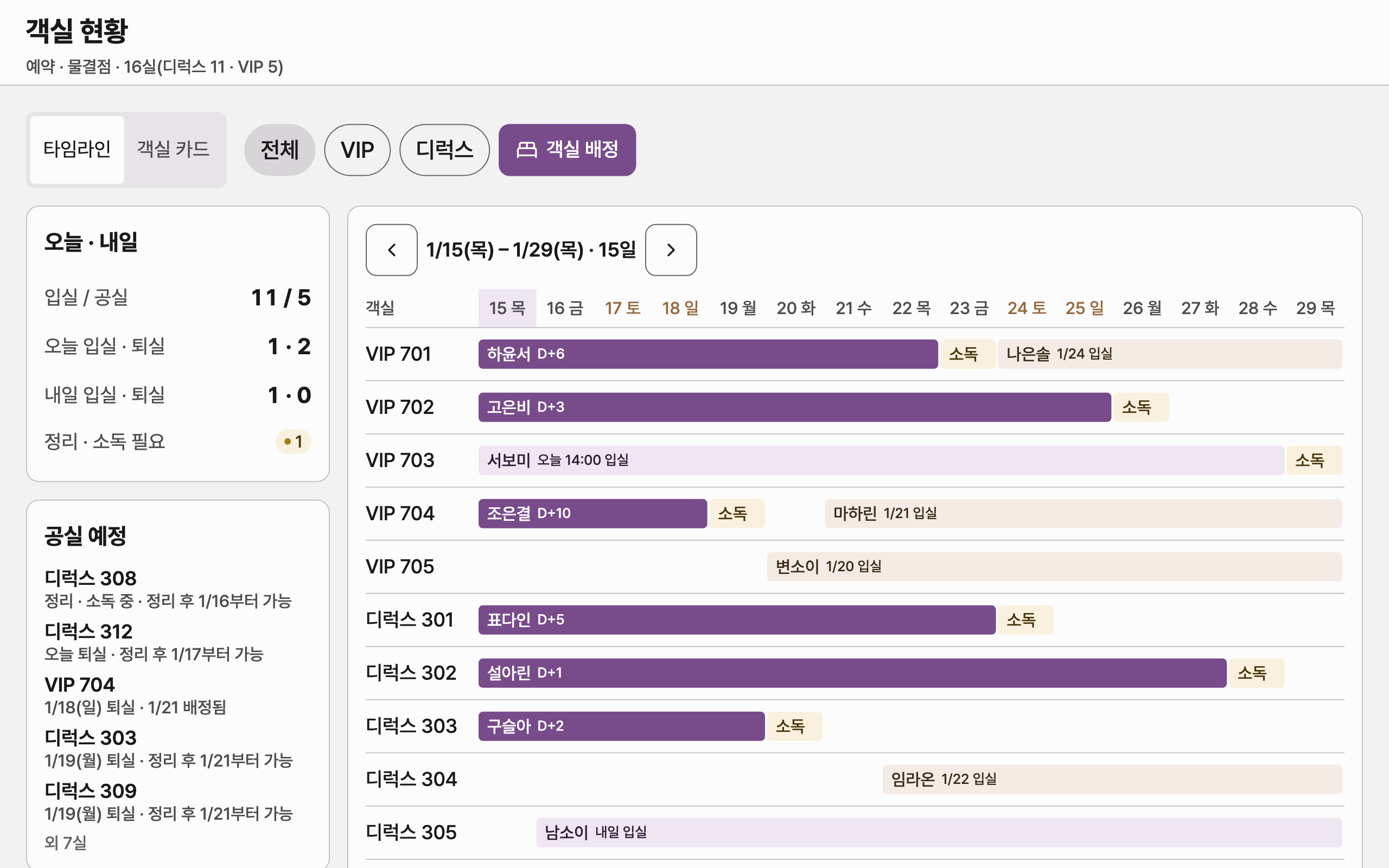Click the 18 일 date column header
This screenshot has width=1389, height=868.
tap(680, 308)
